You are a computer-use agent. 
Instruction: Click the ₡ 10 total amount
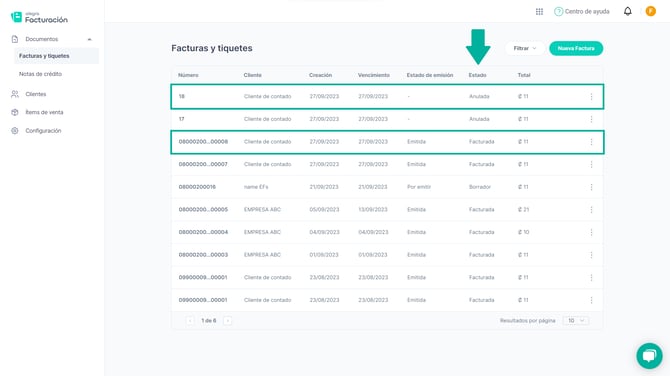point(523,232)
